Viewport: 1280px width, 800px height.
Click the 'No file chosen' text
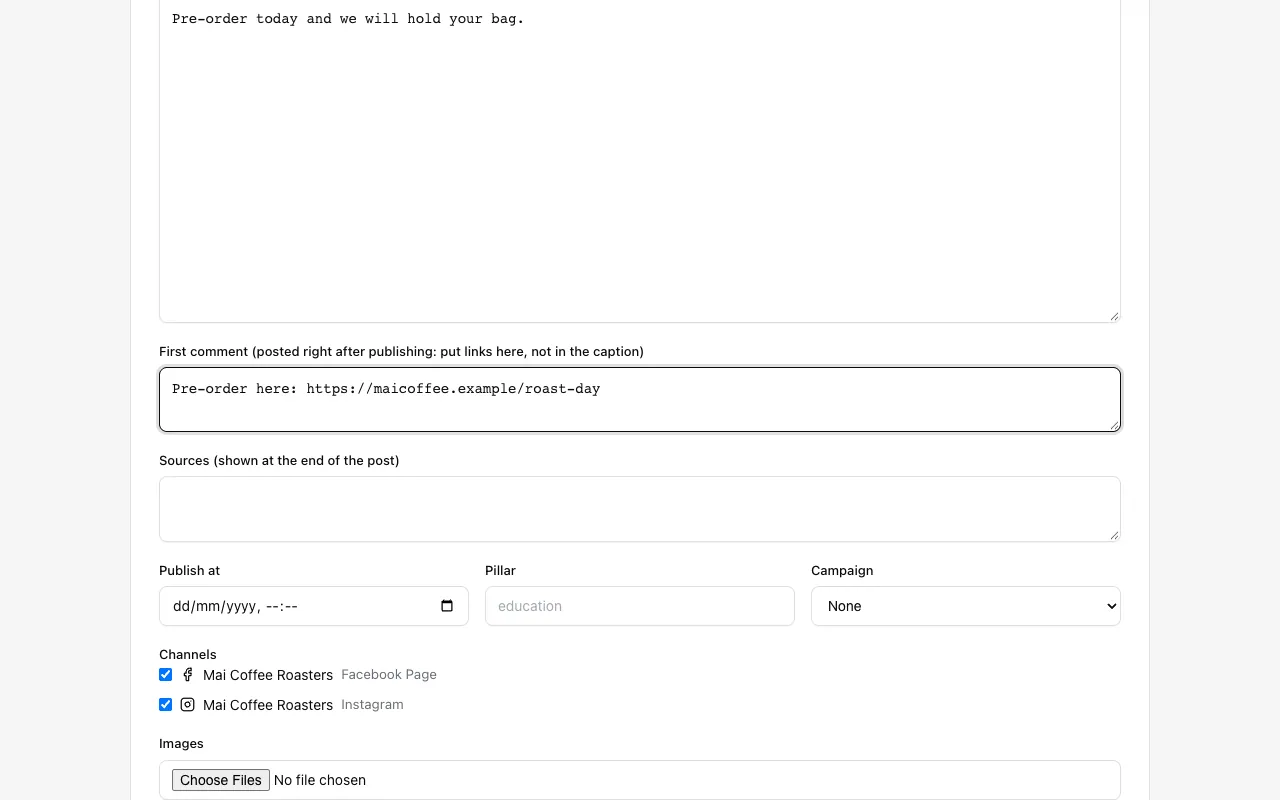click(320, 780)
